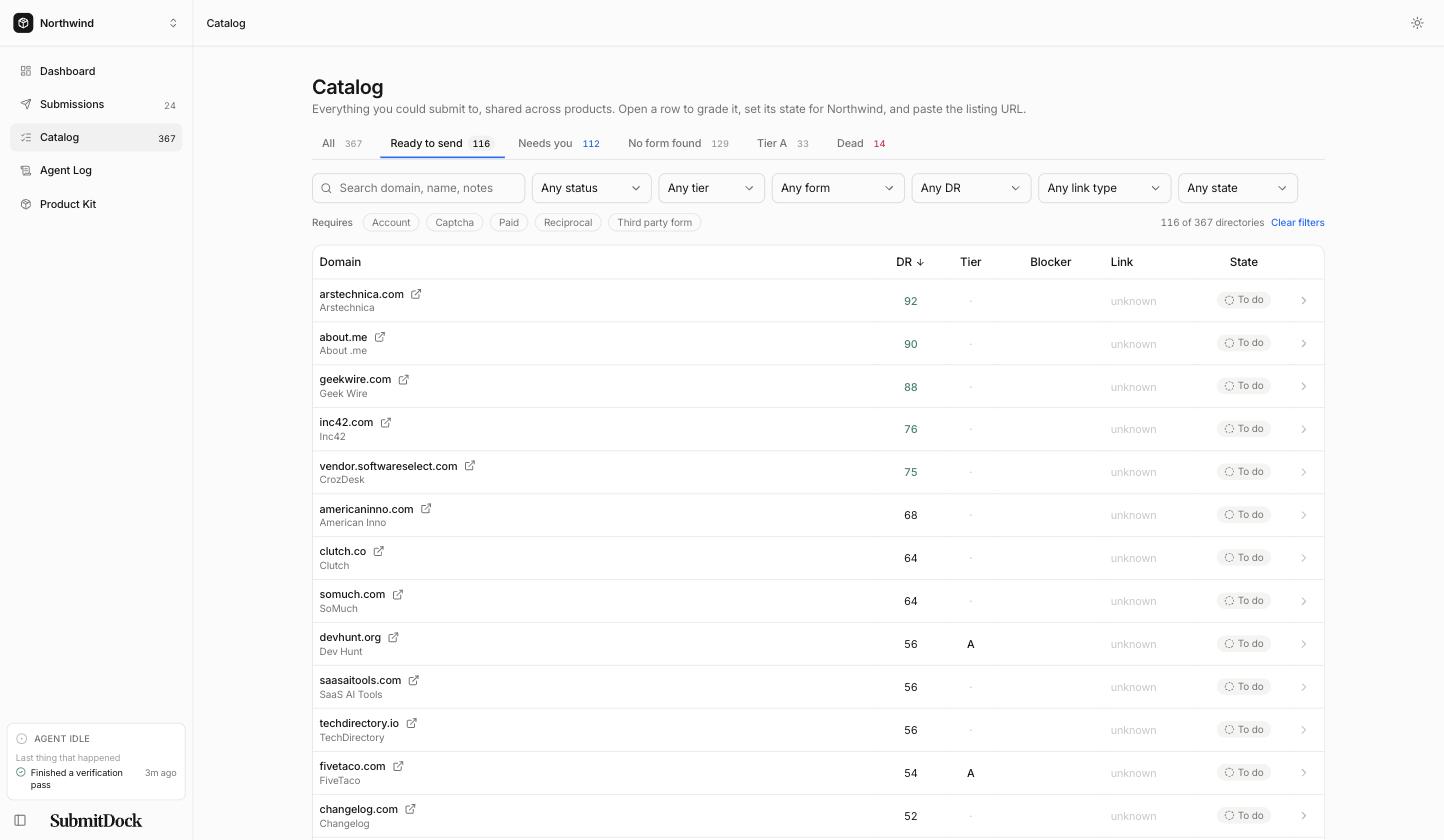Expand the clutch.co row chevron
Image resolution: width=1444 pixels, height=840 pixels.
coord(1303,558)
